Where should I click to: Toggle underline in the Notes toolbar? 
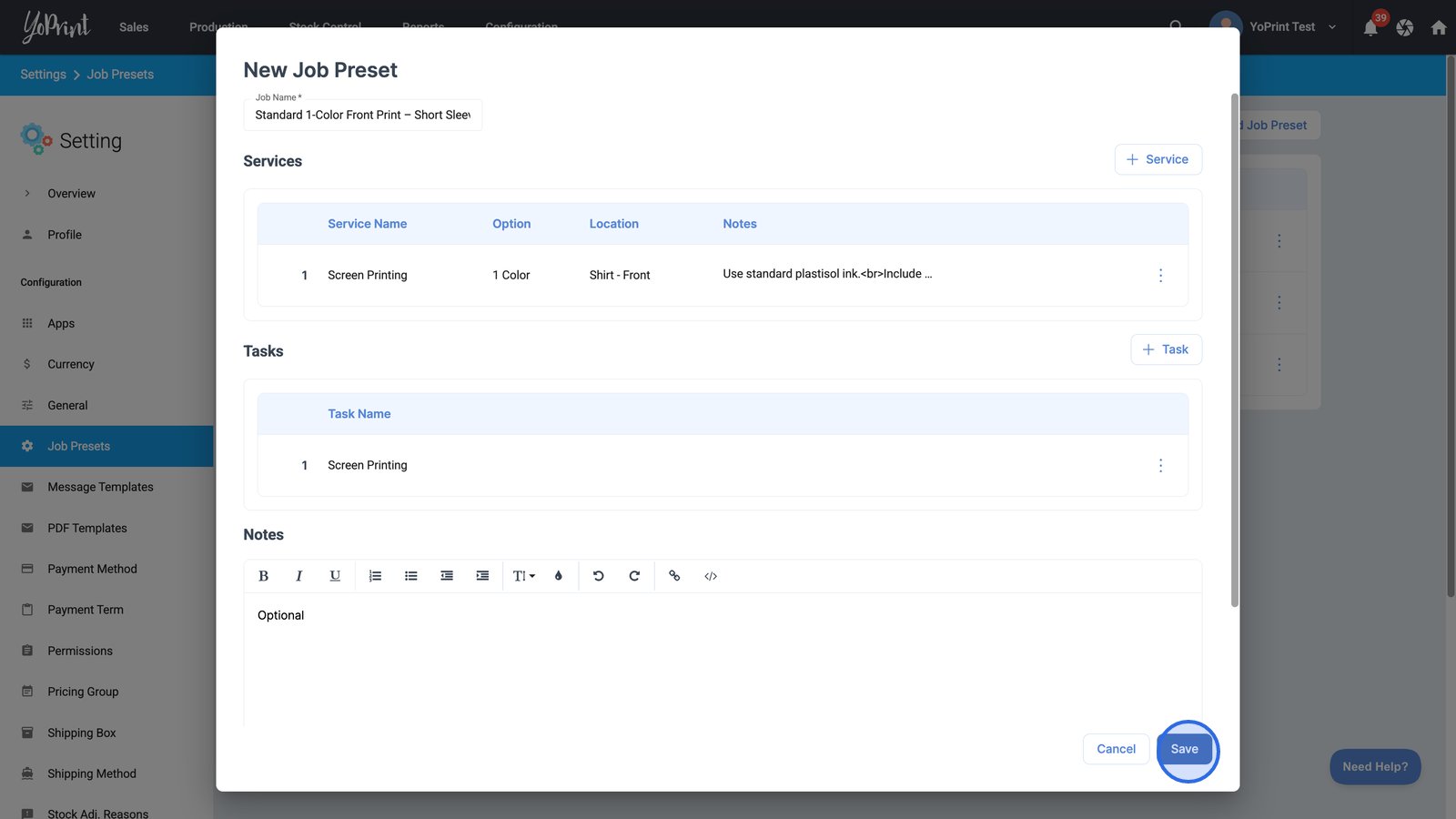[x=335, y=576]
